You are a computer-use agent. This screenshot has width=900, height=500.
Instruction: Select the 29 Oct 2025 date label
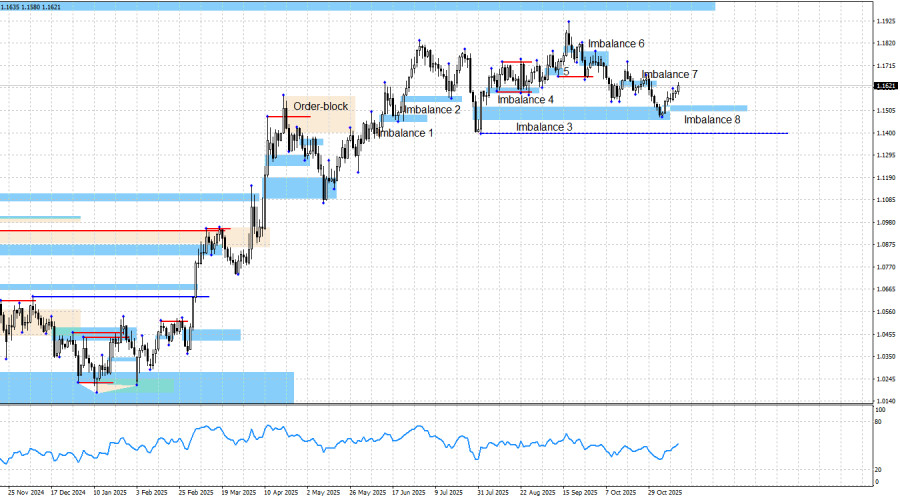665,493
